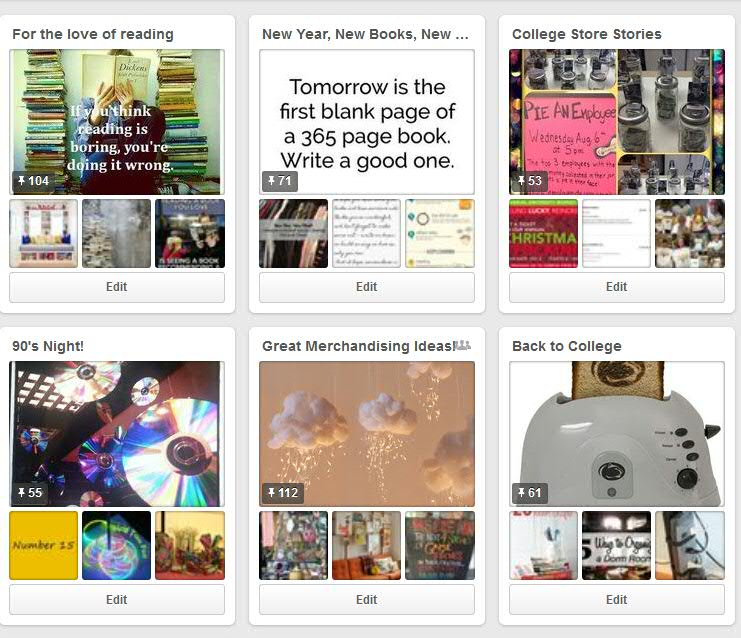Open the Christmas red thumbnail
The image size is (741, 638).
(x=543, y=233)
